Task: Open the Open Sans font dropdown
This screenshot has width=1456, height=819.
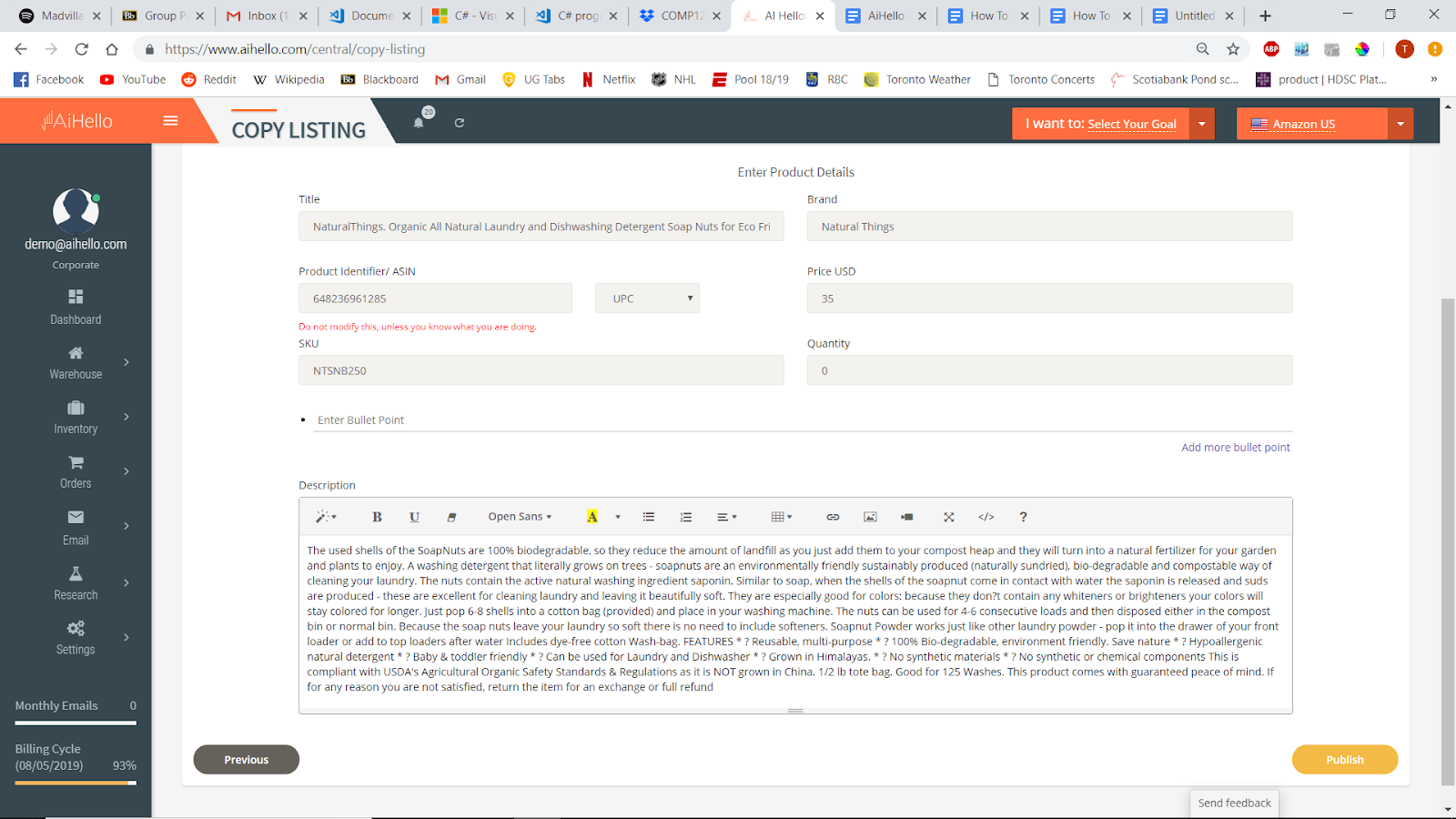Action: tap(520, 517)
